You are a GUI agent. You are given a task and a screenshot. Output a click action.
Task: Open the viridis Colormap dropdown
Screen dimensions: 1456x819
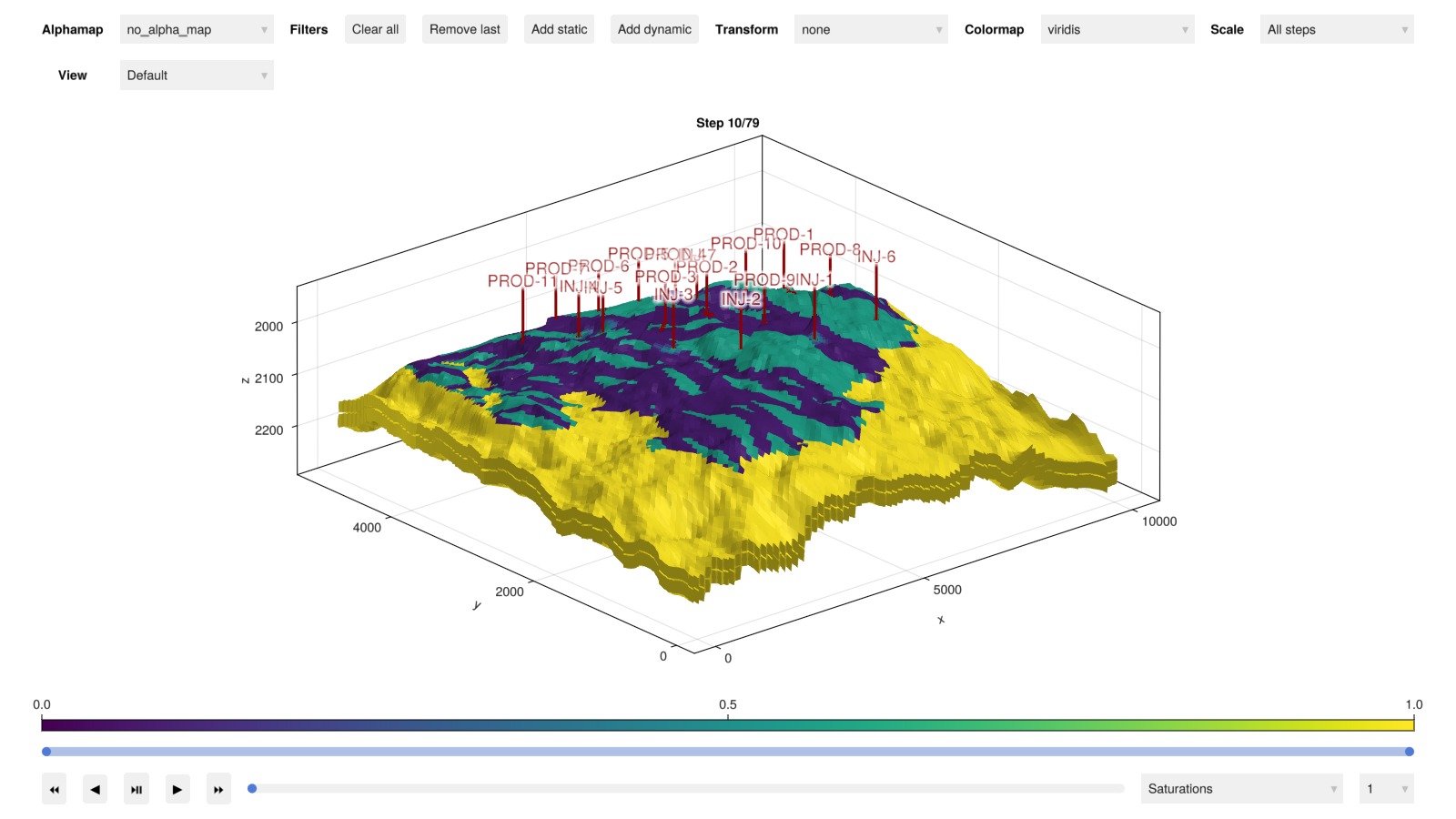(1117, 30)
